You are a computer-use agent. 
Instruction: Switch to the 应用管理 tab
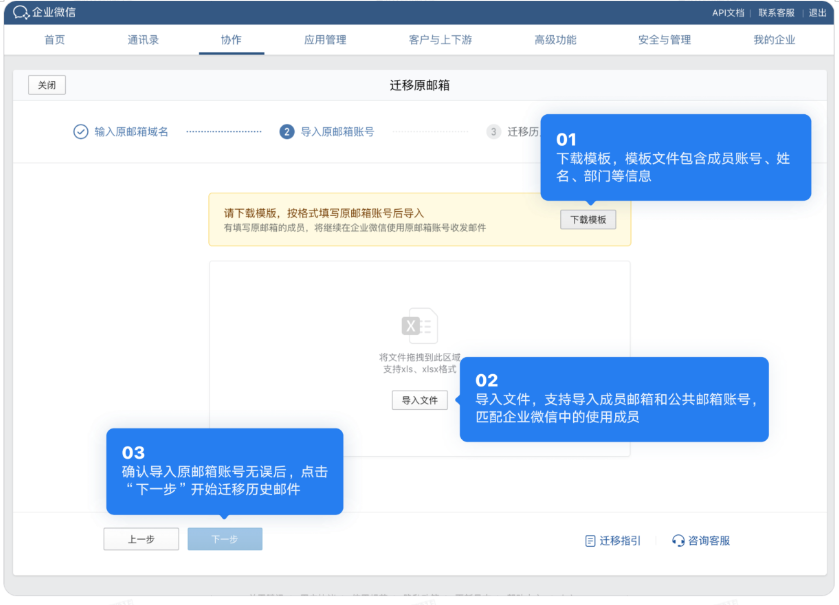pyautogui.click(x=323, y=41)
